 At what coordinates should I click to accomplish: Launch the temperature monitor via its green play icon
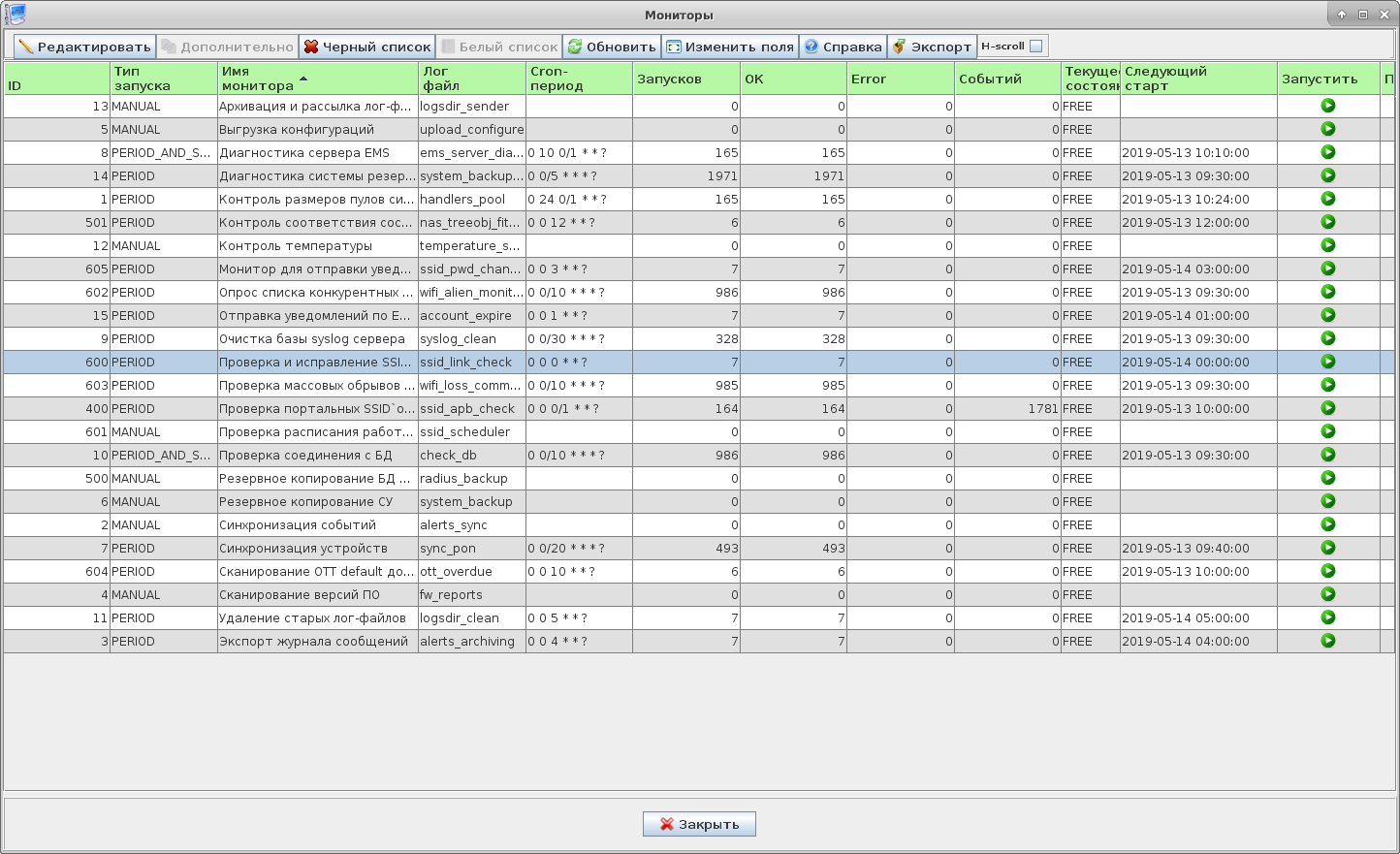(x=1327, y=245)
